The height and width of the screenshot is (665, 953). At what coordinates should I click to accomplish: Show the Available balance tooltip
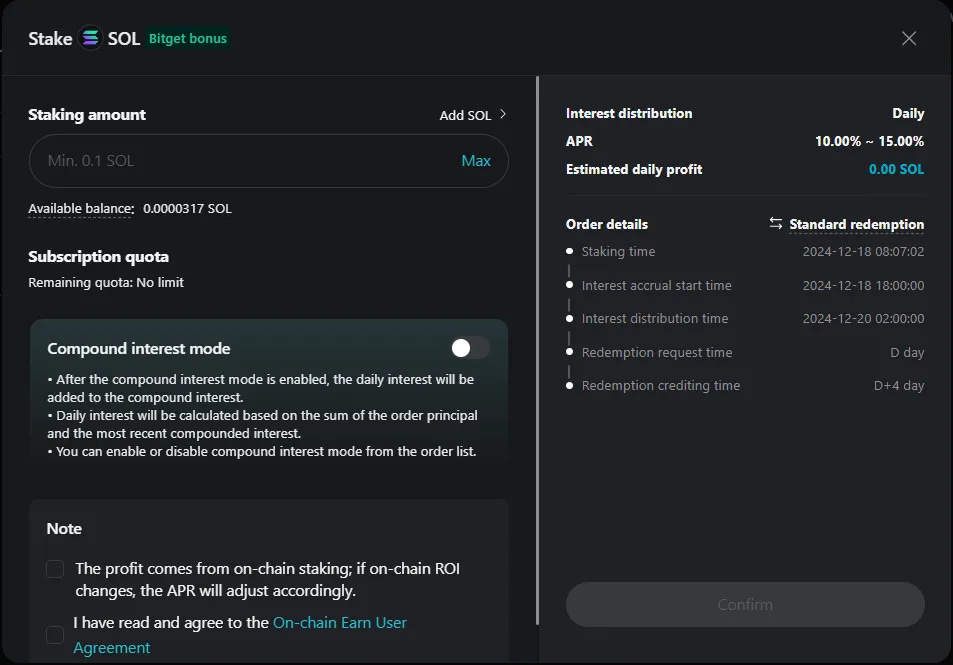tap(78, 209)
